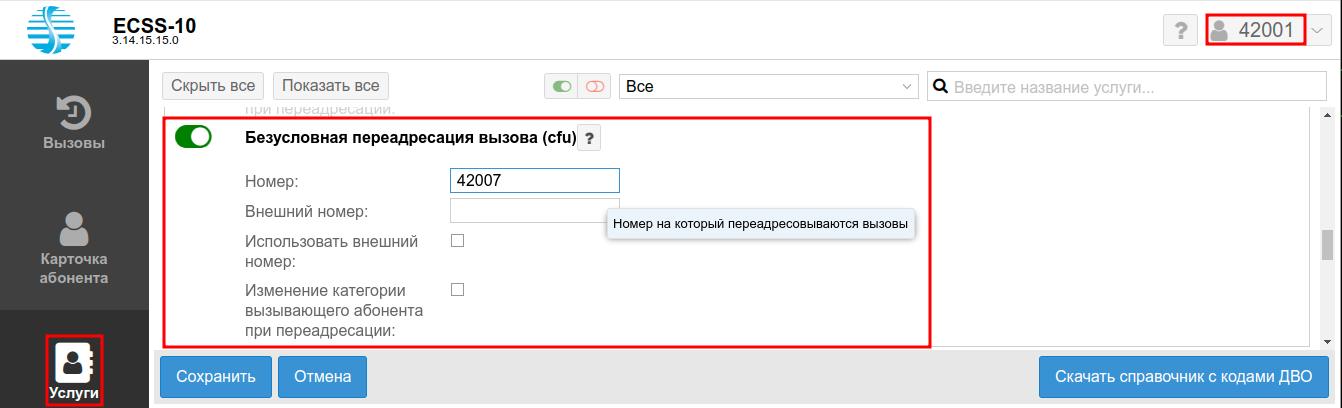
Task: Open the Карточка абонента section
Action: tap(74, 248)
